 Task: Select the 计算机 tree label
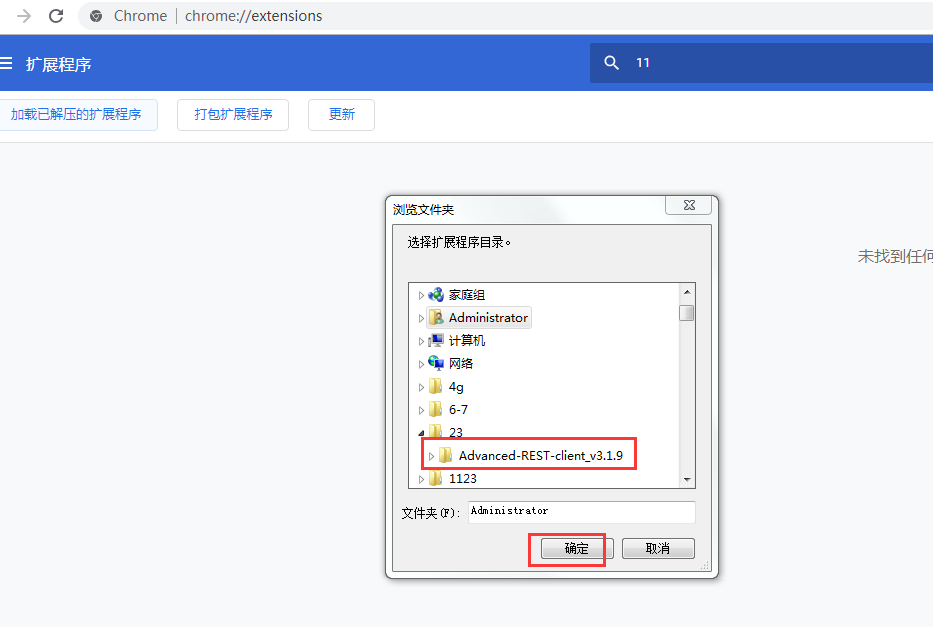467,341
